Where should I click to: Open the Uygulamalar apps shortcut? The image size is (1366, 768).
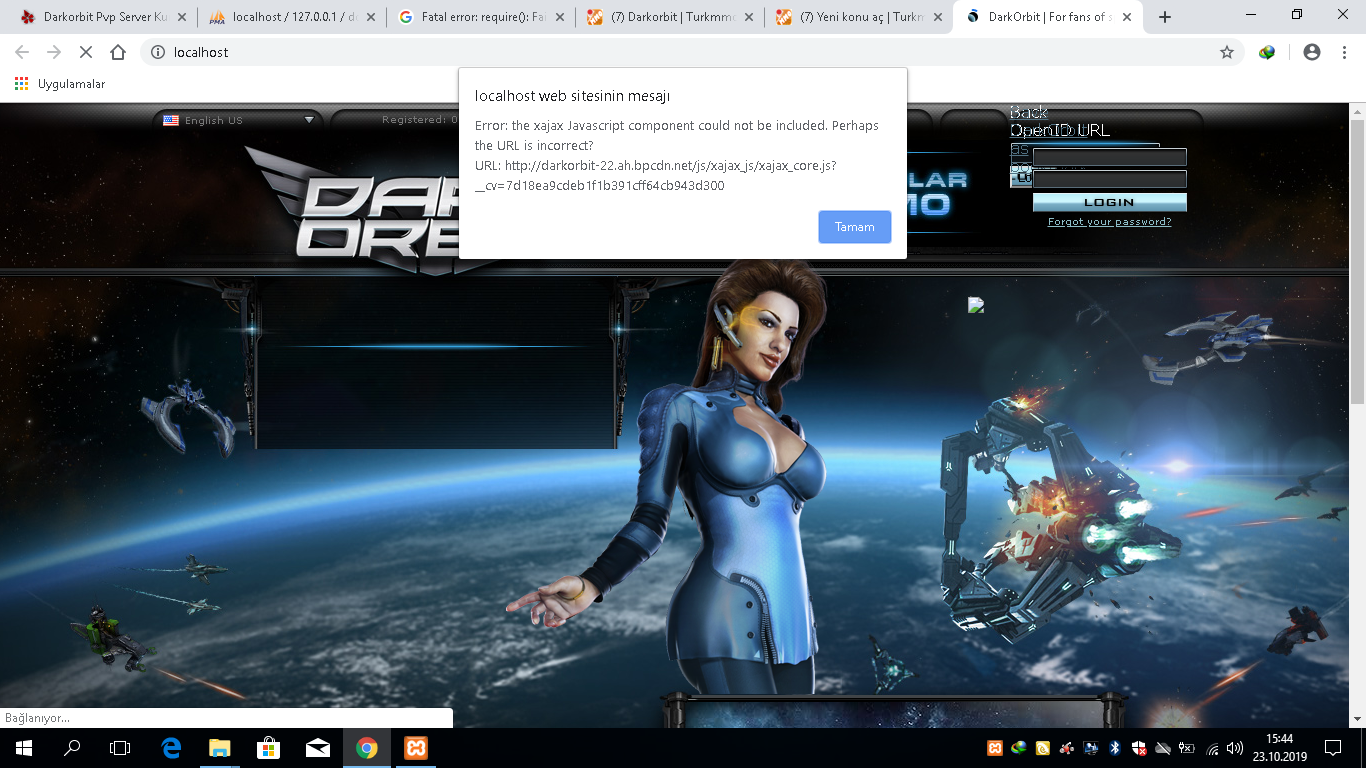coord(60,84)
